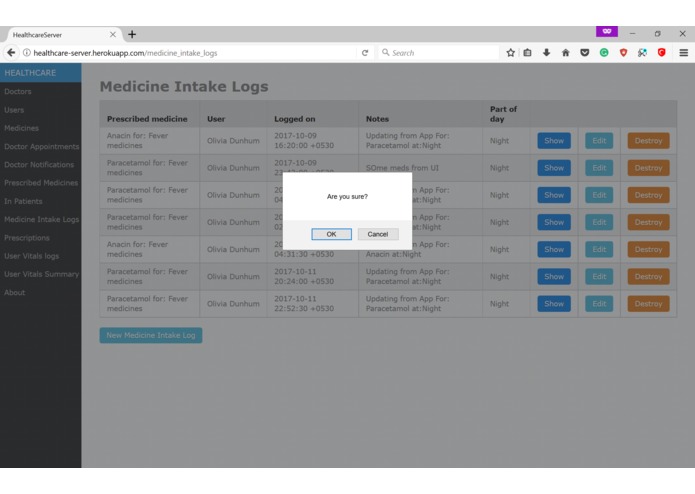
Task: Open Medicines in the sidebar
Action: pos(21,128)
